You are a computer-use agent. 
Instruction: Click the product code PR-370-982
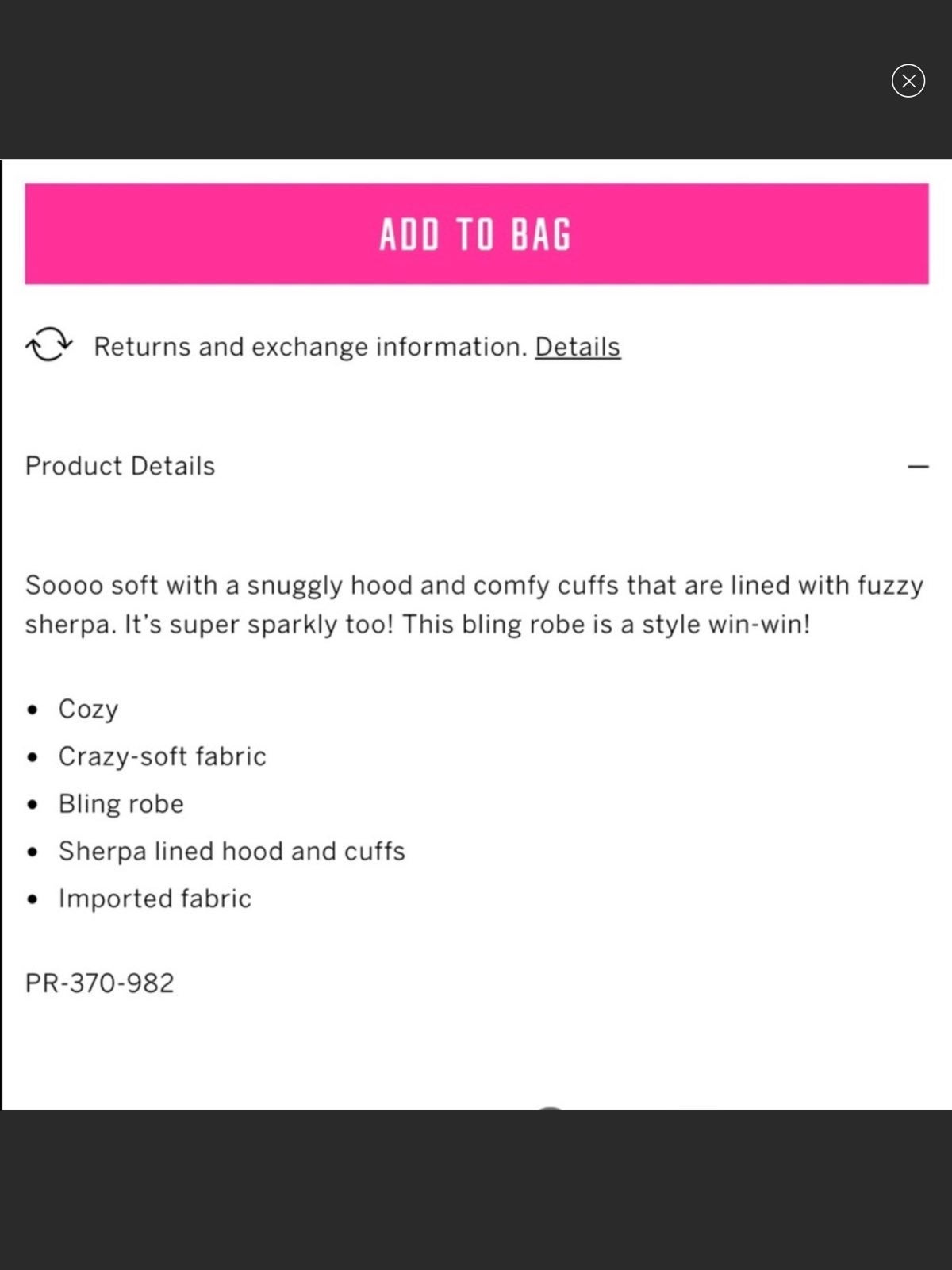[99, 983]
